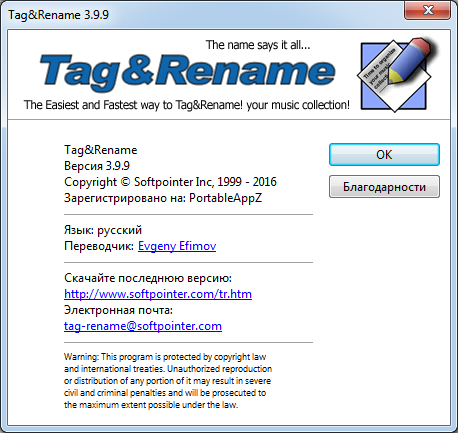Click 'The Easiest and Fastest way' tagline
458x433 pixels.
[x=187, y=105]
